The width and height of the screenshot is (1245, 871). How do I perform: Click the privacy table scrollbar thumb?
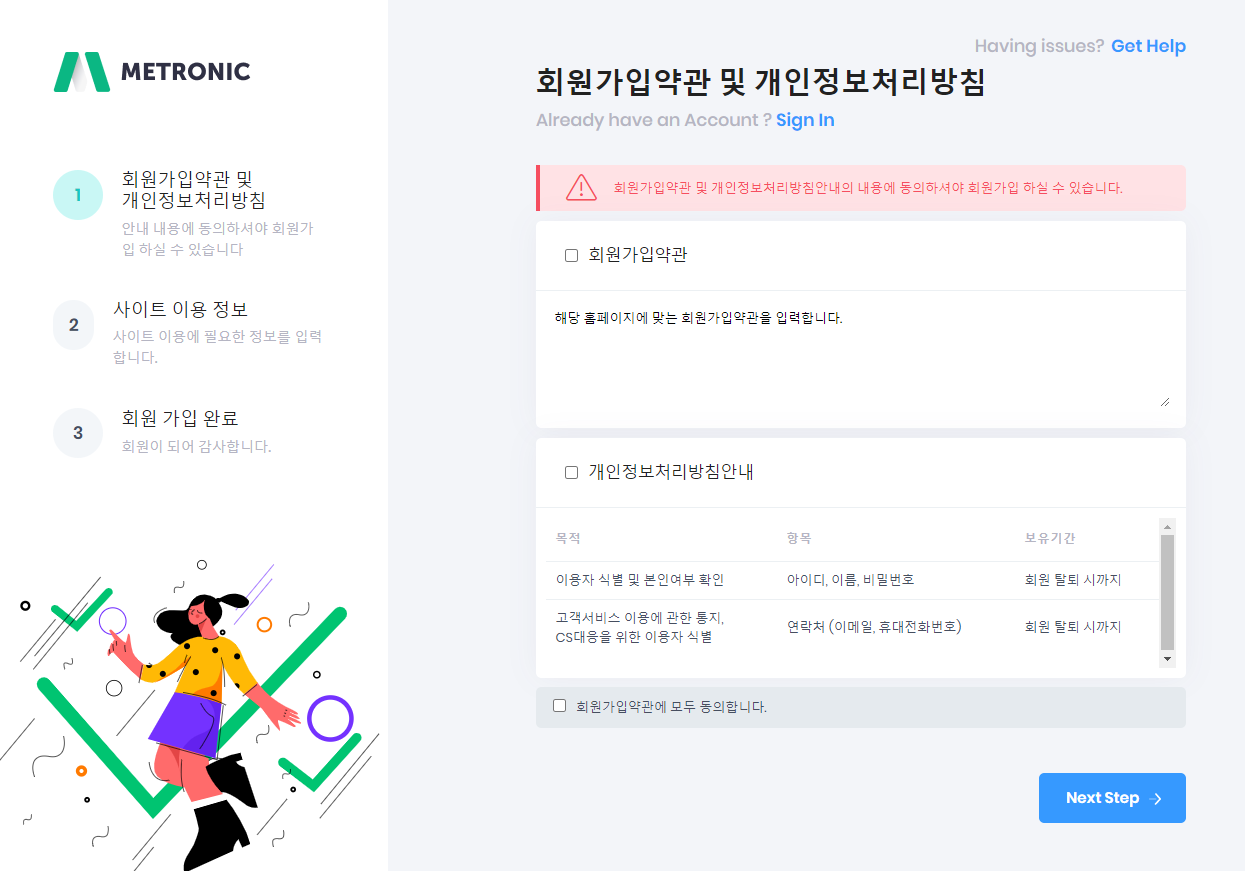pos(1167,592)
